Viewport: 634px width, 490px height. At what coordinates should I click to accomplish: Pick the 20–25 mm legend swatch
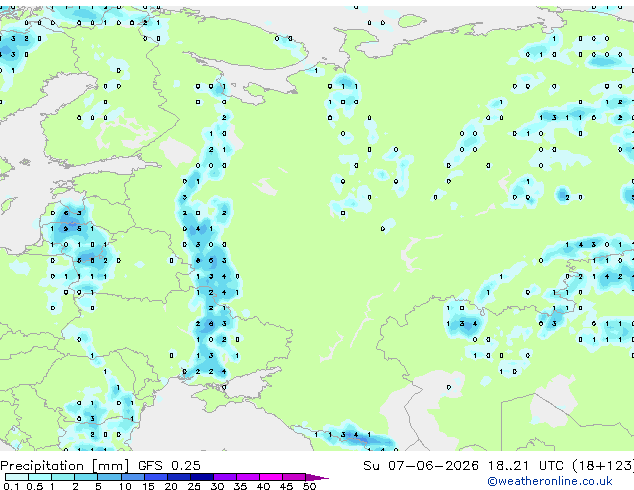point(179,477)
